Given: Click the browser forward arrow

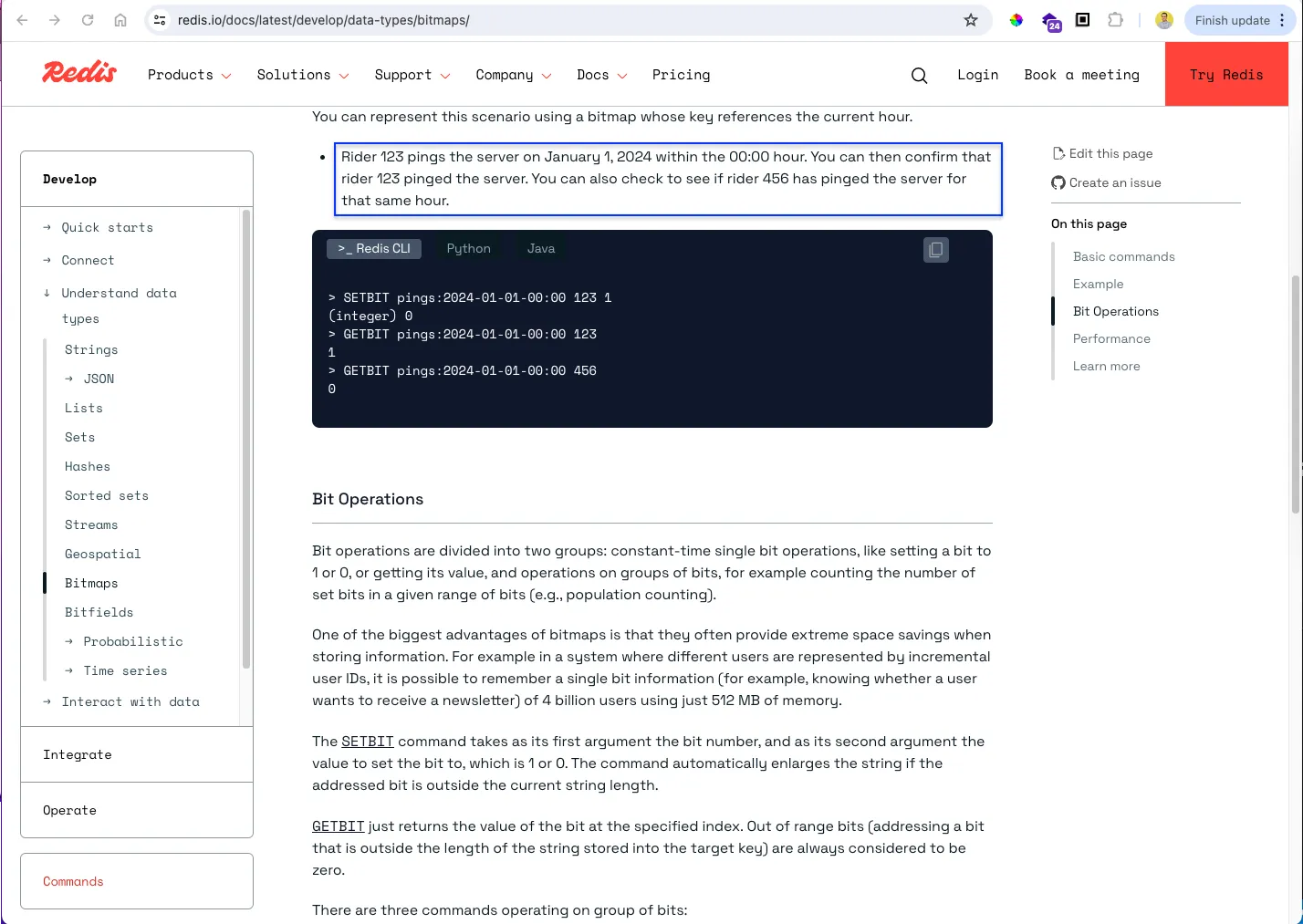Looking at the screenshot, I should 55,20.
